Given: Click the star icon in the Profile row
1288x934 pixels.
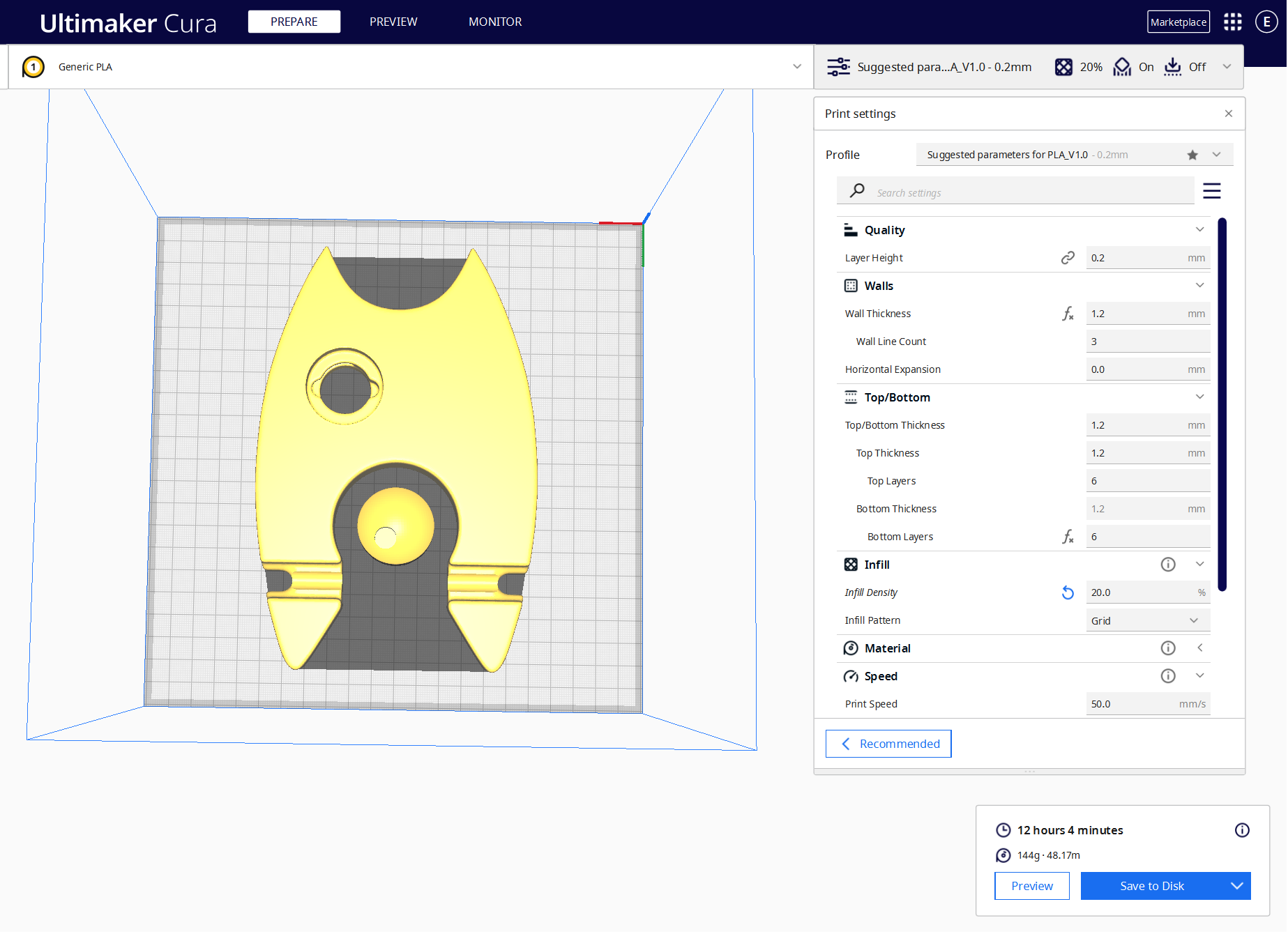Looking at the screenshot, I should [x=1192, y=155].
